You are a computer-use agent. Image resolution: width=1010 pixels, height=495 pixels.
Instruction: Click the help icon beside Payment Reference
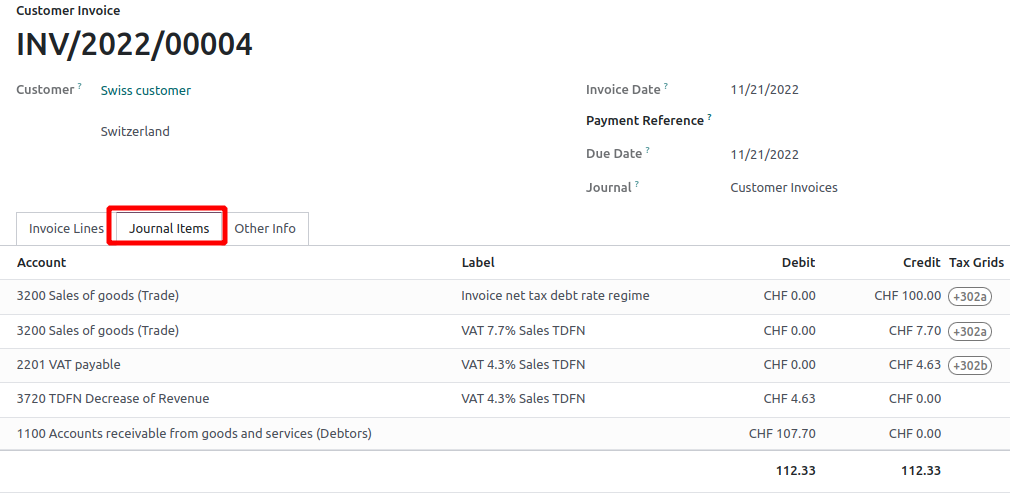coord(709,117)
